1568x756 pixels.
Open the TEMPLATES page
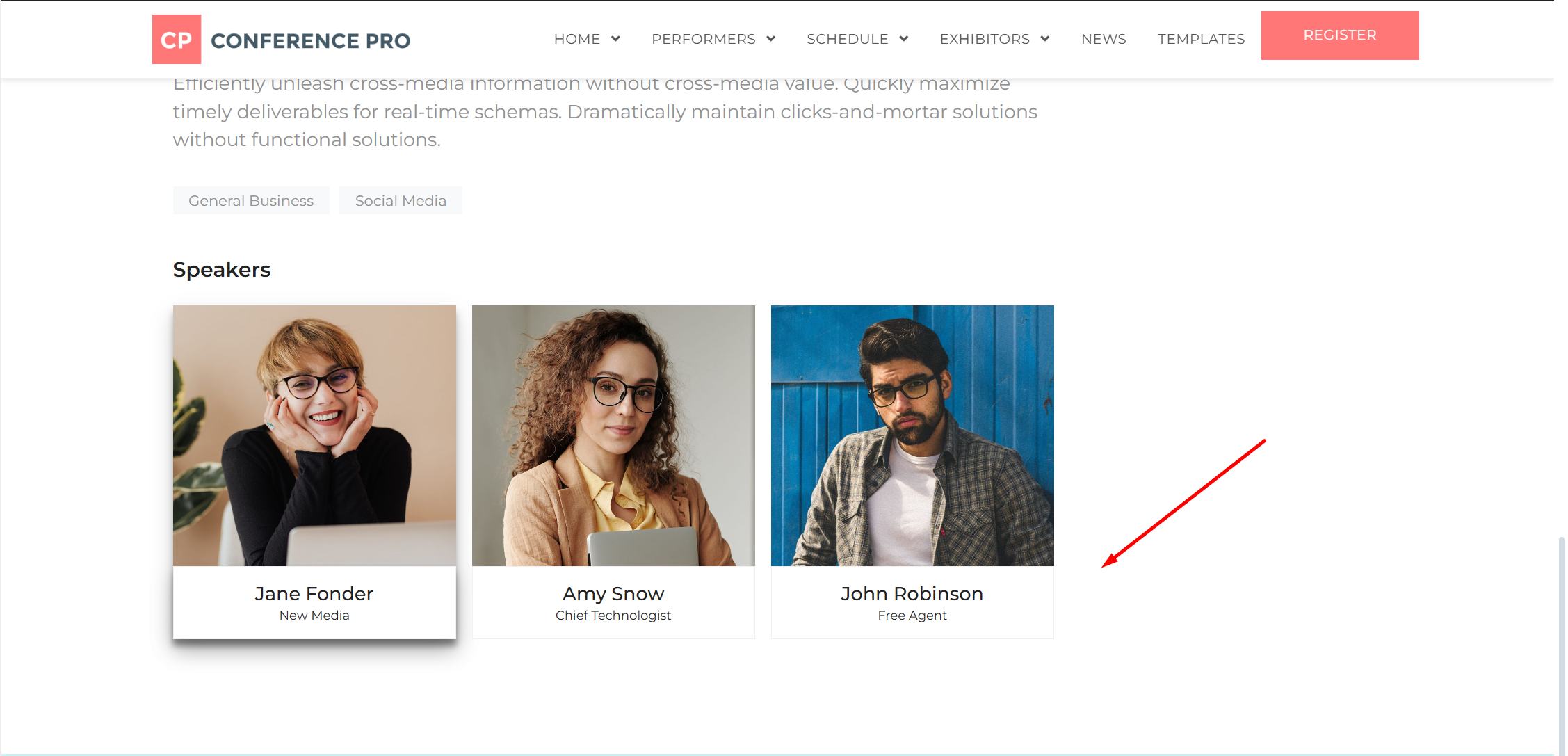point(1201,39)
